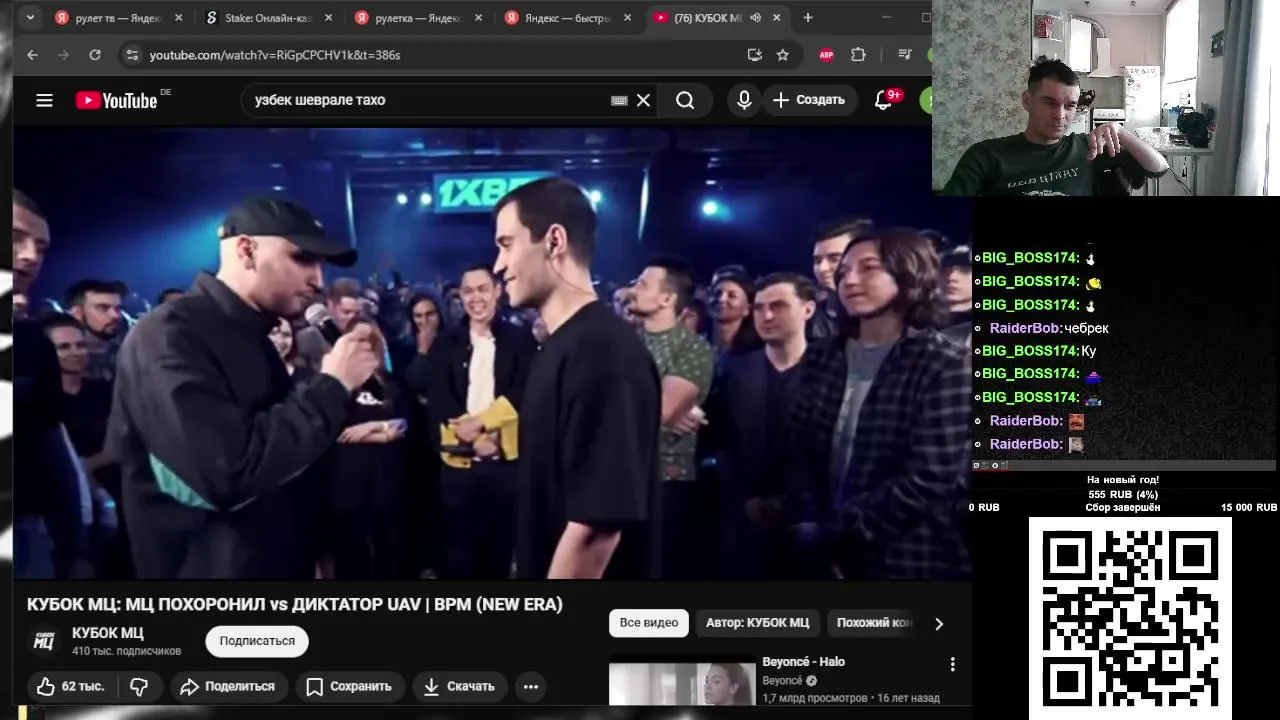1280x720 pixels.
Task: Close the рулетка Яндекс tab
Action: coord(478,18)
